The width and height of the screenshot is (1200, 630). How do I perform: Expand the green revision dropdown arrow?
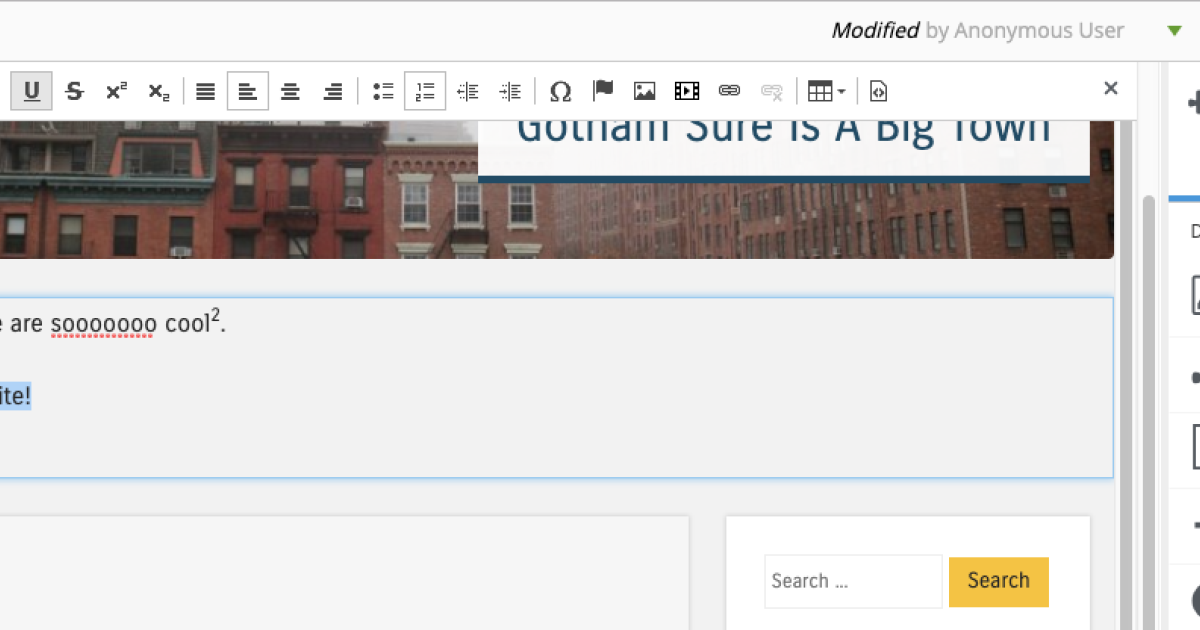(1173, 31)
